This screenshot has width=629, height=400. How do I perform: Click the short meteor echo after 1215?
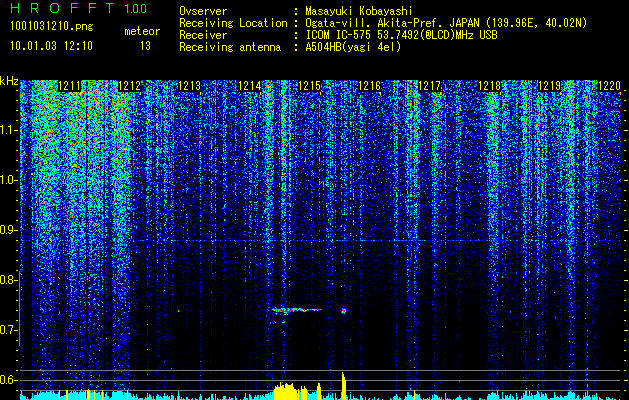[x=344, y=310]
